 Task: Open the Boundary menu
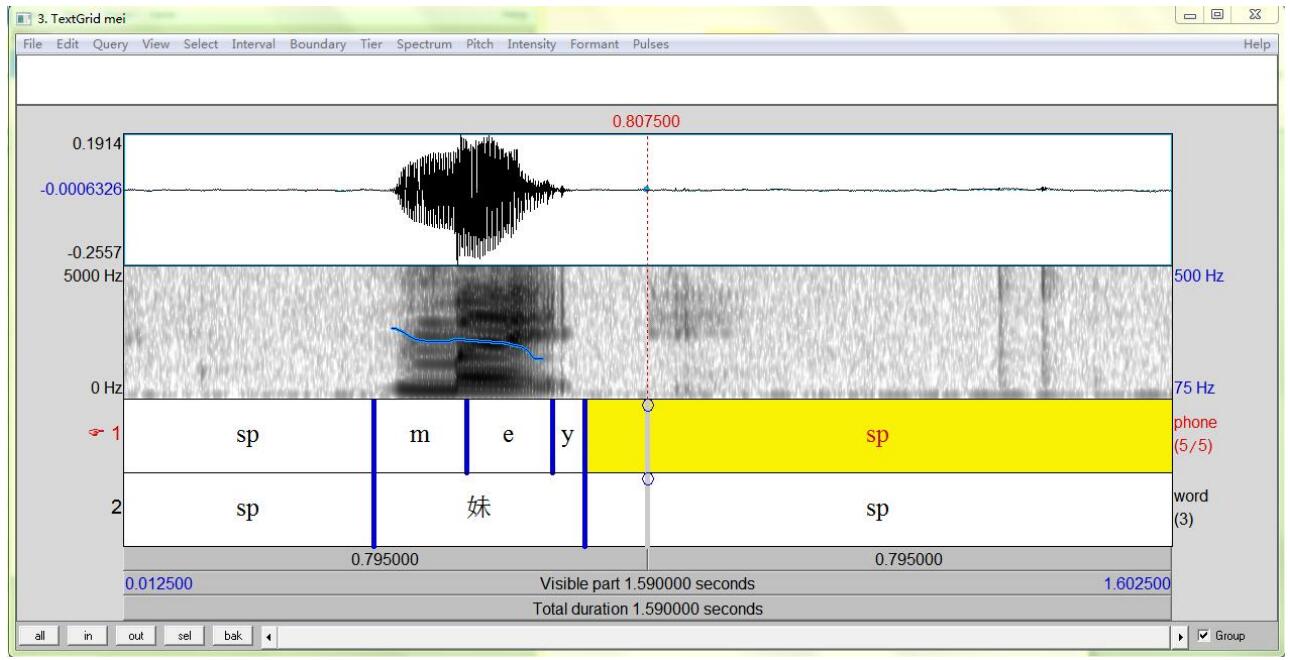(x=317, y=44)
